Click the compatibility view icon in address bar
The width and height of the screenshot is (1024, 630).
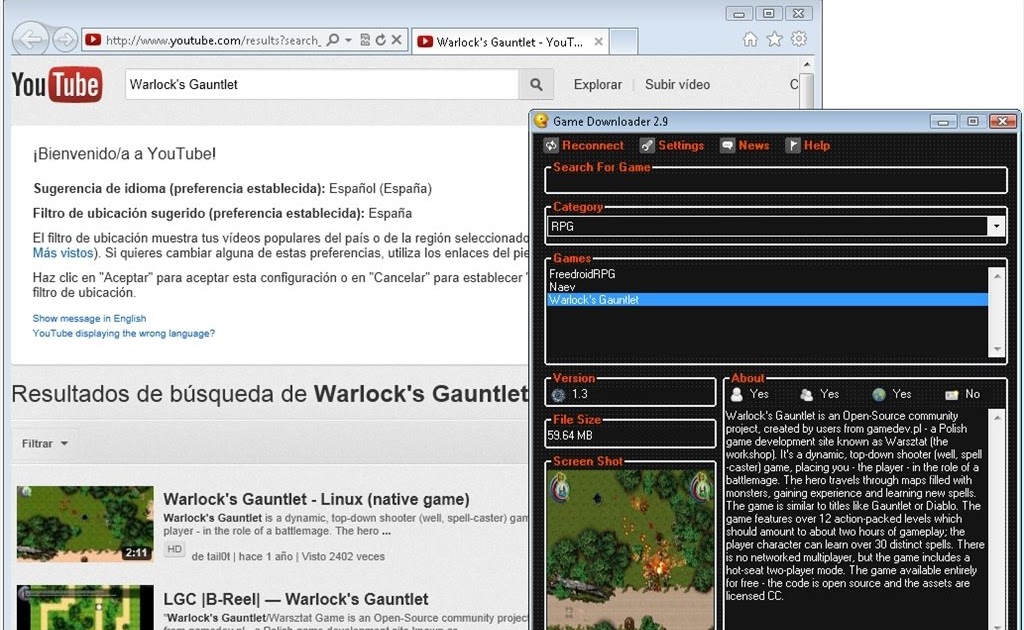pyautogui.click(x=365, y=40)
